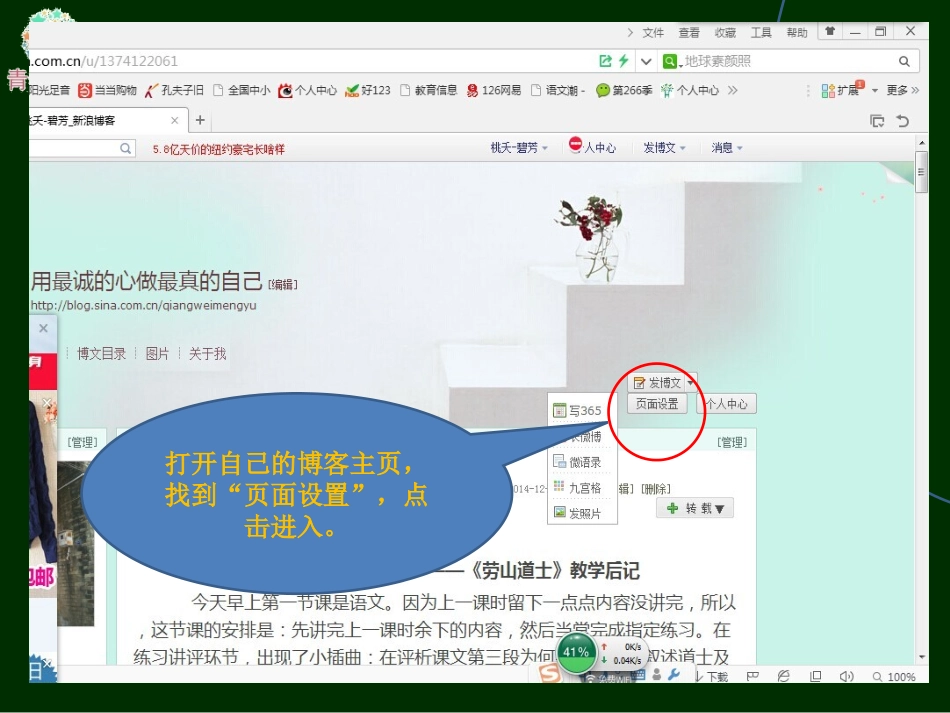Open the 查看 menu
Viewport: 950px width, 713px height.
pos(688,33)
